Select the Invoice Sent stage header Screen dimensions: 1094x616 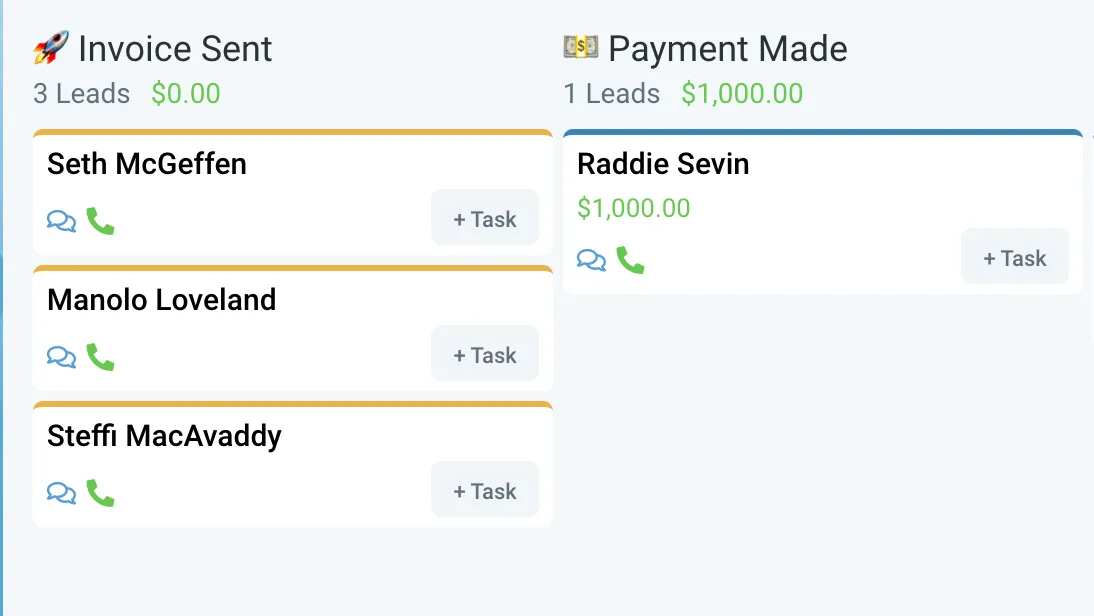click(175, 49)
